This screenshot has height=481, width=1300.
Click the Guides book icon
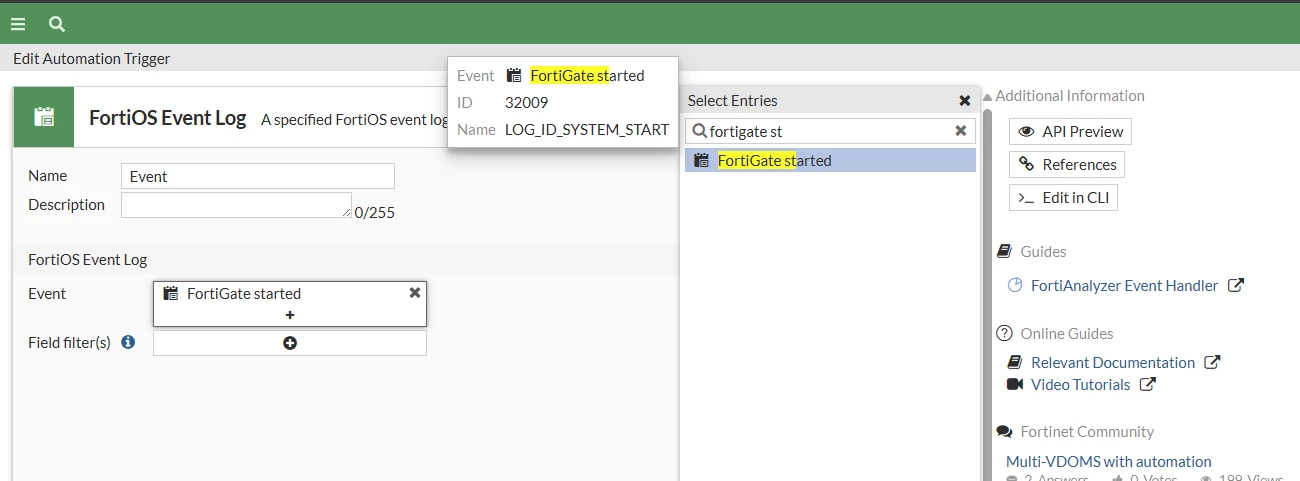coord(1005,251)
